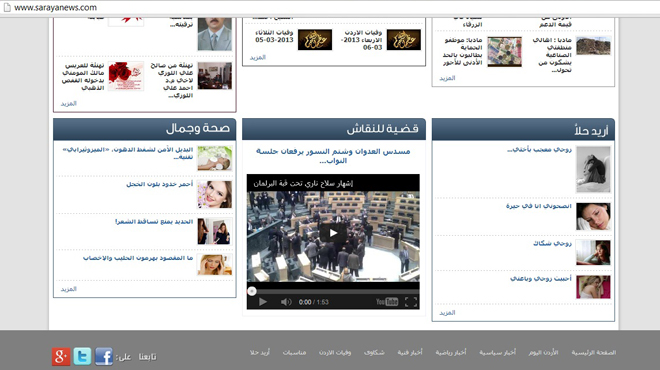Click the black-and-white sitting person thumbnail

click(593, 169)
